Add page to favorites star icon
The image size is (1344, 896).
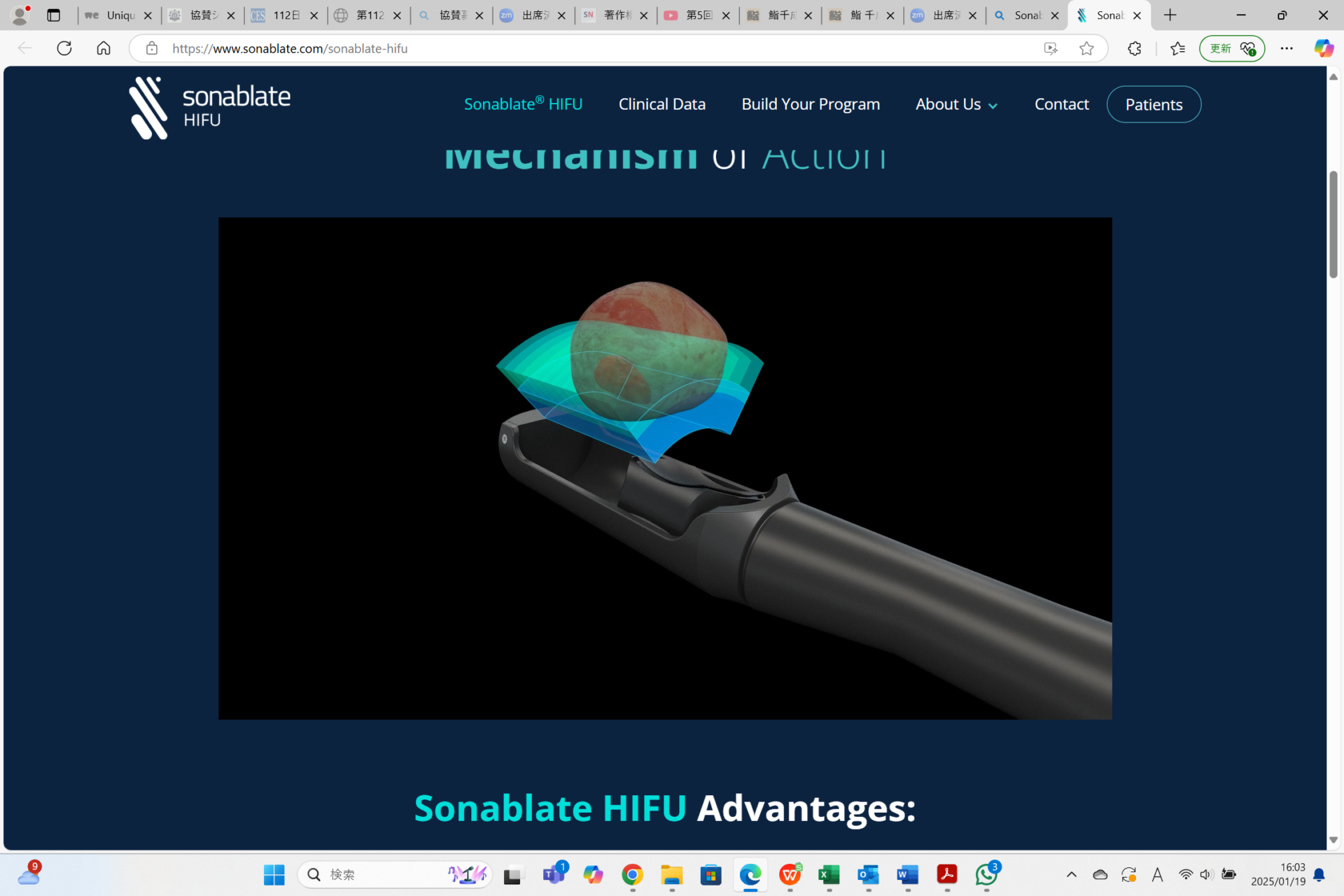(1086, 48)
